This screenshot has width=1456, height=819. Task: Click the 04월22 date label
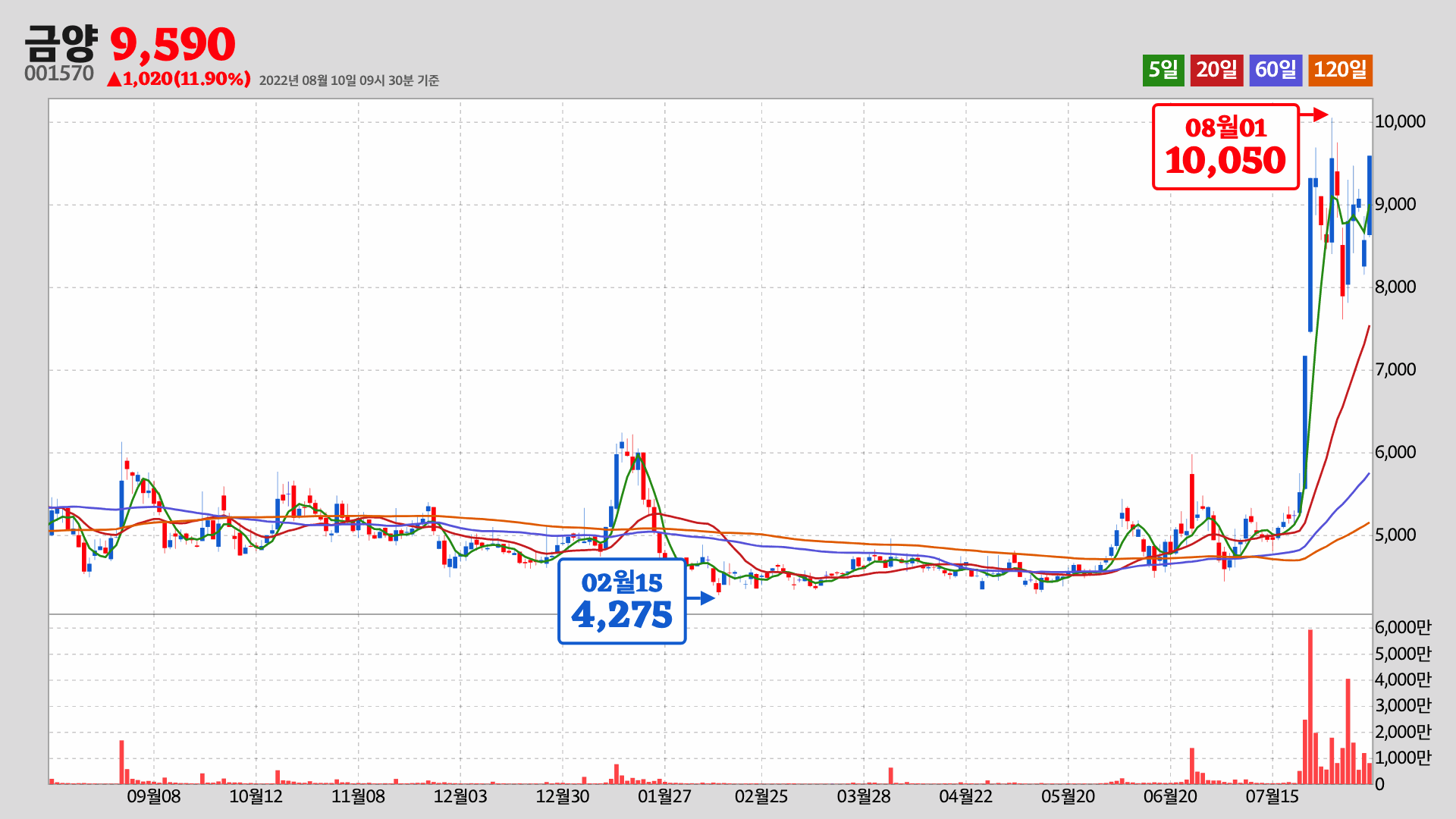click(x=966, y=796)
